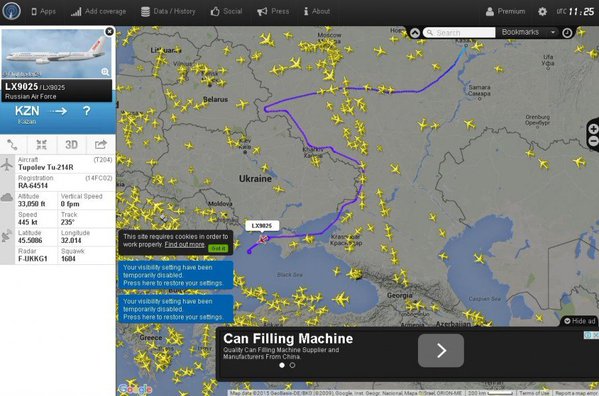Screen dimensions: 599x396
Task: Open the Bookmarks dropdown
Action: tap(528, 32)
